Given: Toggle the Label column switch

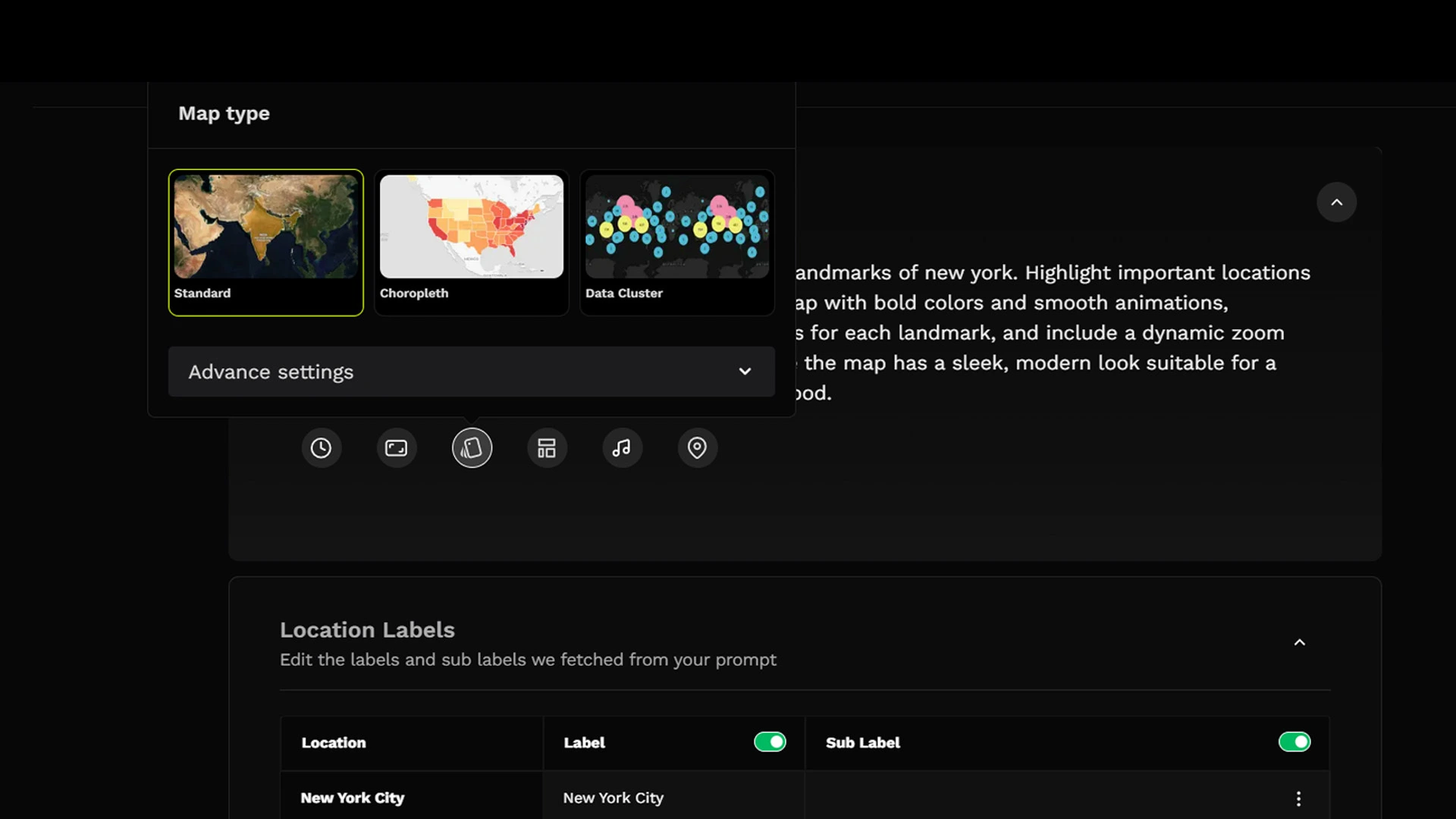Looking at the screenshot, I should [x=770, y=742].
